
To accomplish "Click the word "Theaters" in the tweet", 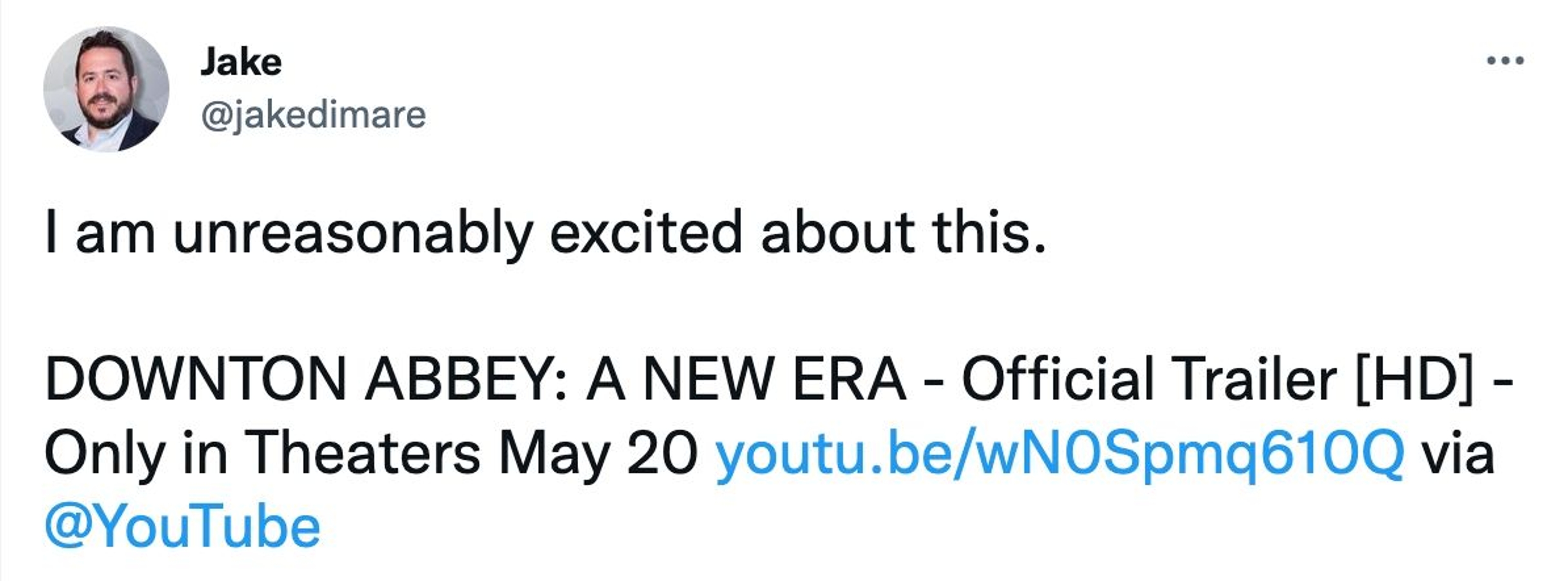I will [x=363, y=454].
